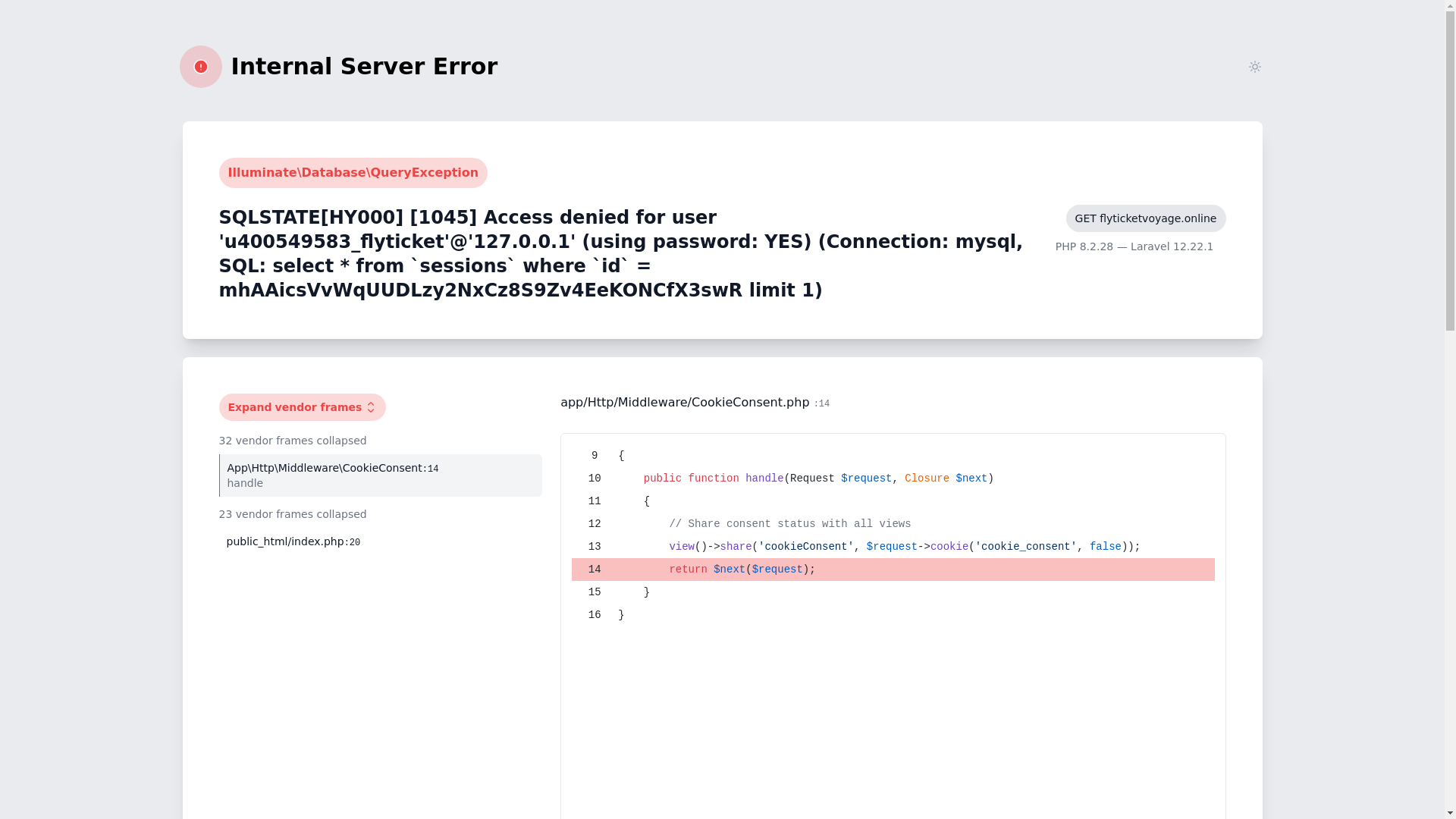Expand the 23 vendor frames collapsed group
The width and height of the screenshot is (1456, 819).
(292, 514)
